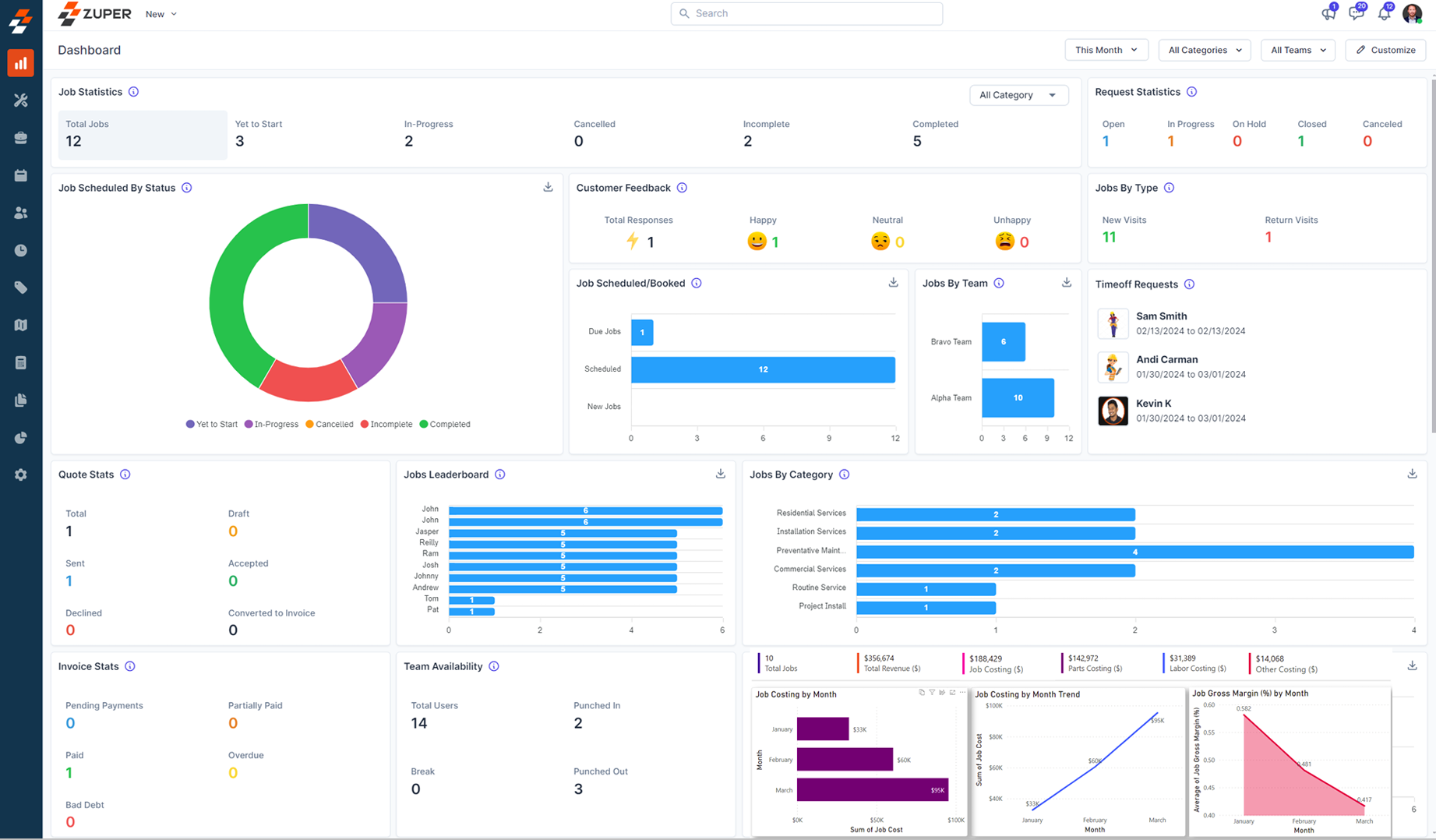Click inside the Search field at the top

point(806,13)
